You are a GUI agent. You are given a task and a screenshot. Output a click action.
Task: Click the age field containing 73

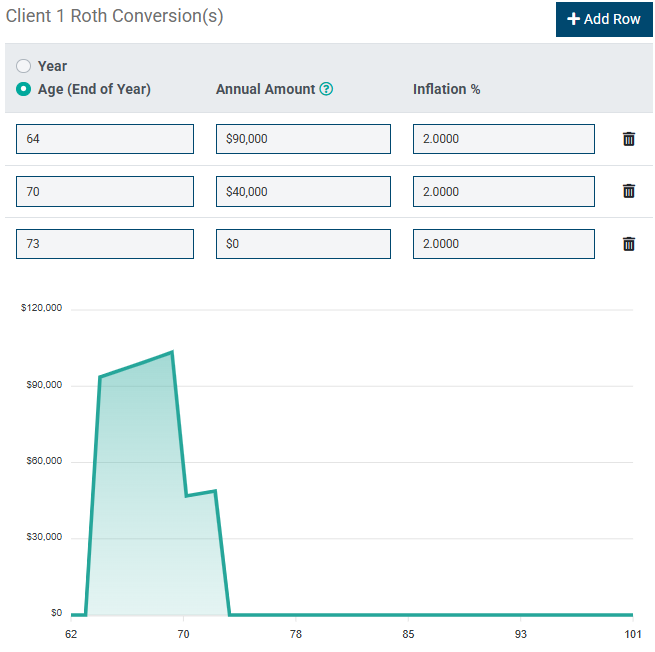click(105, 243)
